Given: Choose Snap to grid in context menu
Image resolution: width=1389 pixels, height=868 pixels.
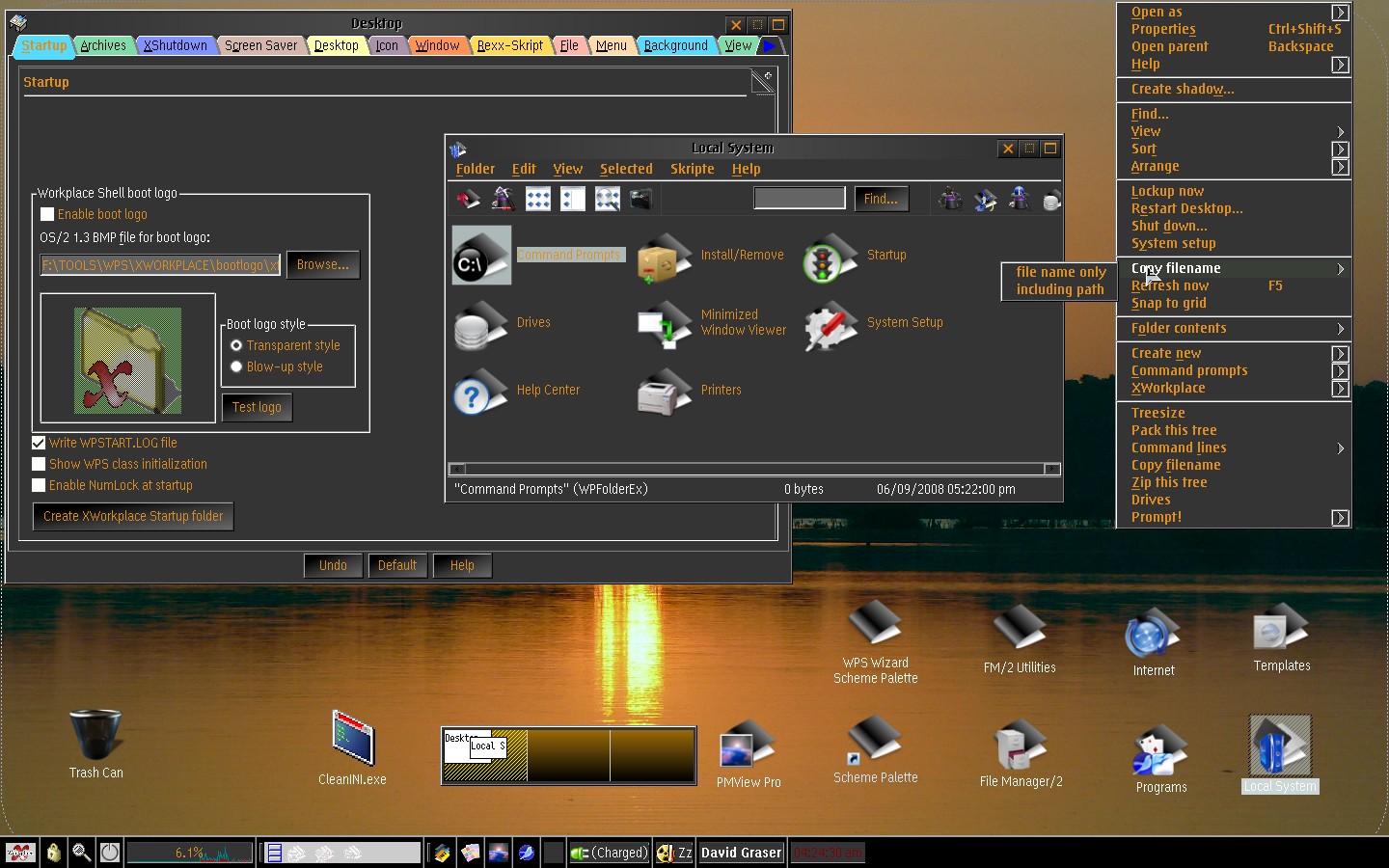Looking at the screenshot, I should [1168, 303].
